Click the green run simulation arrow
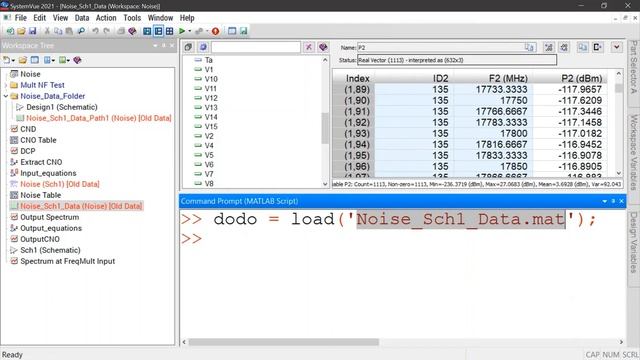640x360 pixels. pos(182,31)
